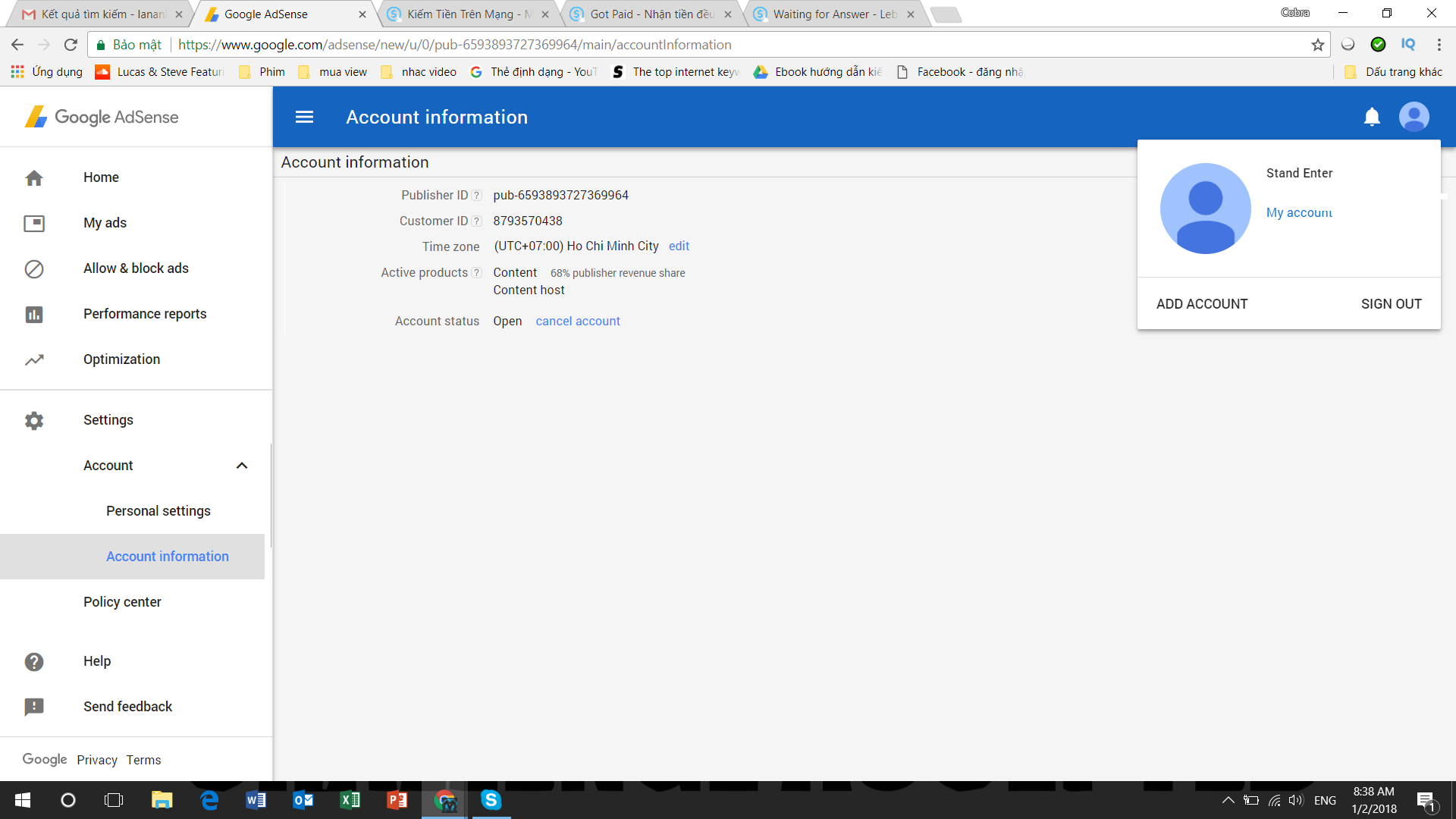
Task: Select Personal settings menu item
Action: tap(158, 511)
